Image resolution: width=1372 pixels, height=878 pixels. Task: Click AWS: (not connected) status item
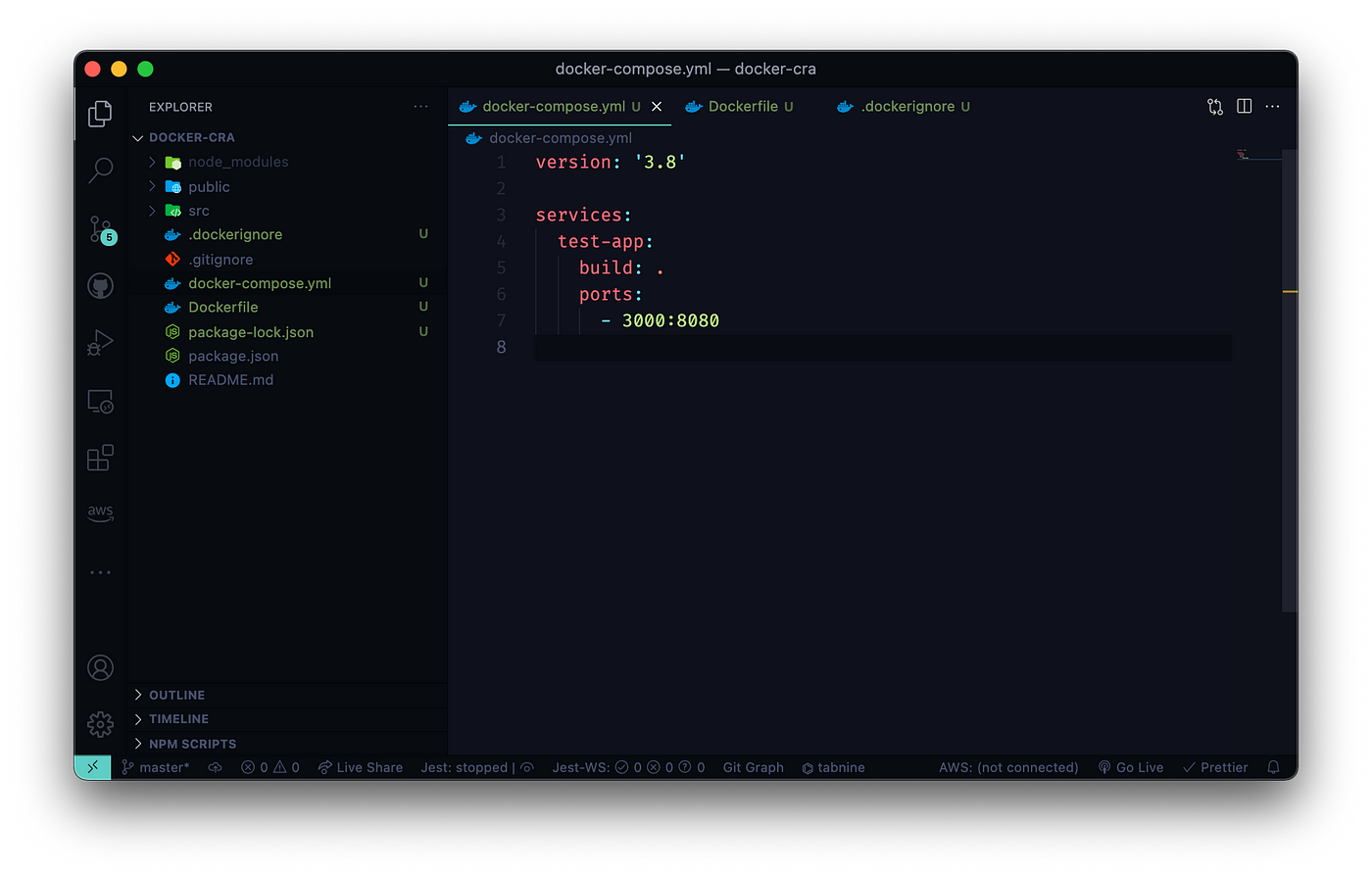click(x=1008, y=767)
